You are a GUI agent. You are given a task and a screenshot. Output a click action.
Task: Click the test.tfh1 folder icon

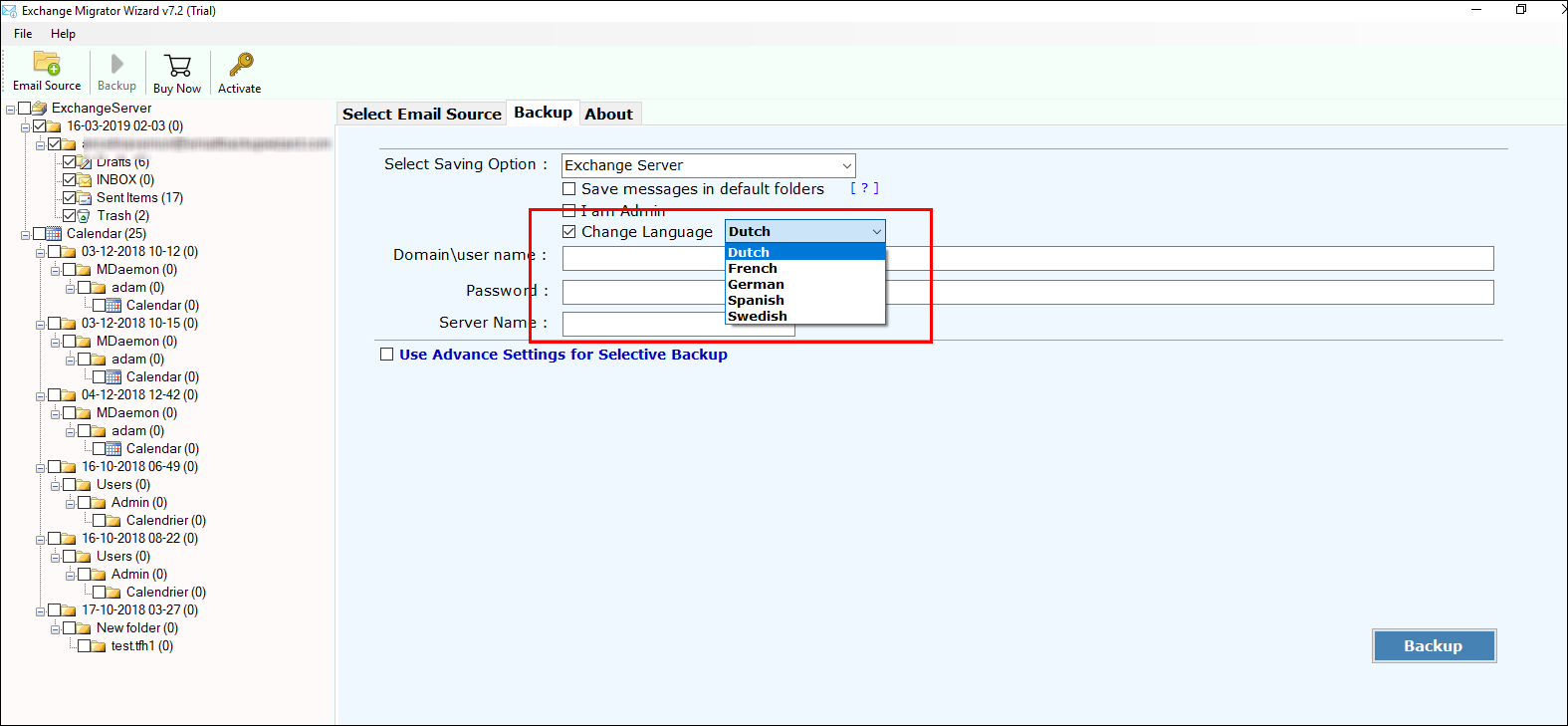click(x=100, y=646)
